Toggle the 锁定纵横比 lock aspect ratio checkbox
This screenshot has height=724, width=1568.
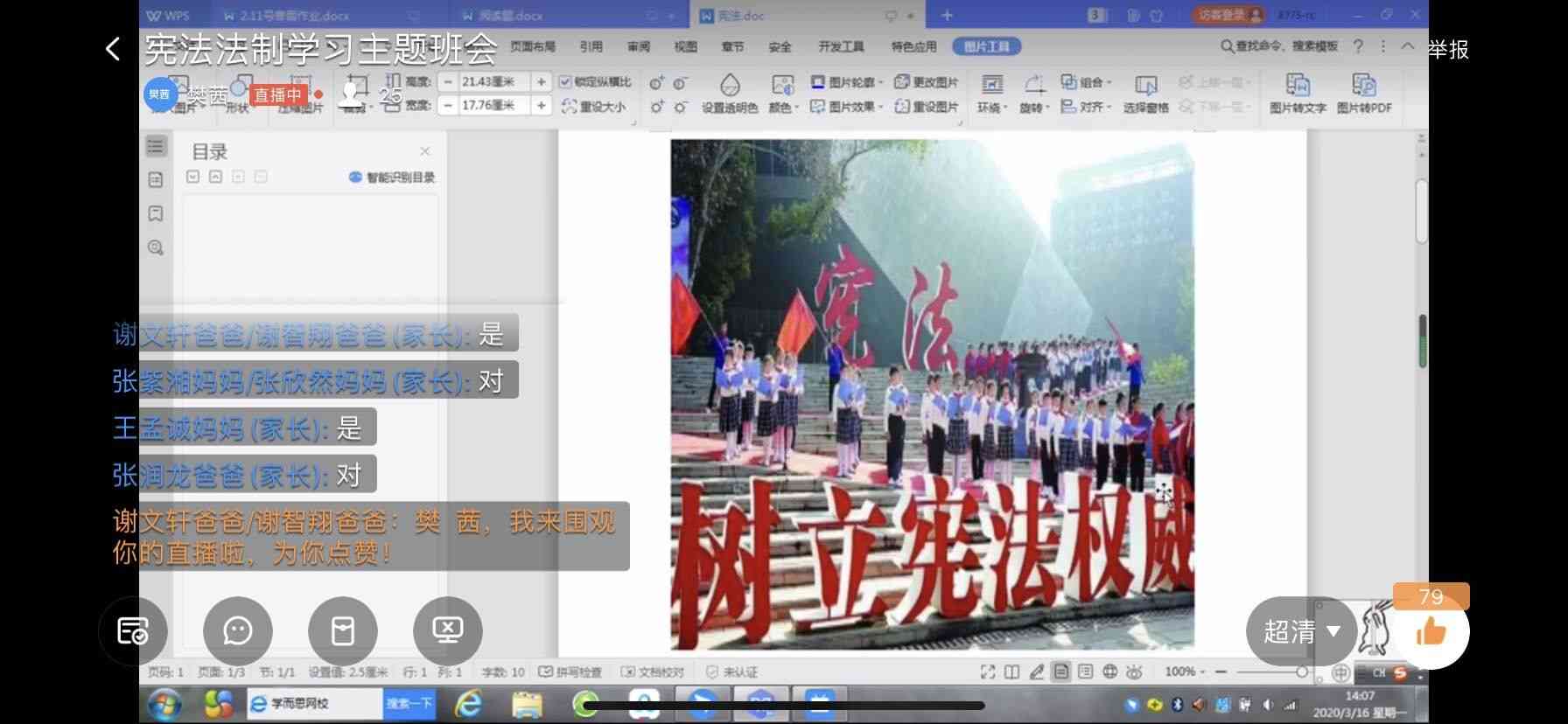pos(565,82)
